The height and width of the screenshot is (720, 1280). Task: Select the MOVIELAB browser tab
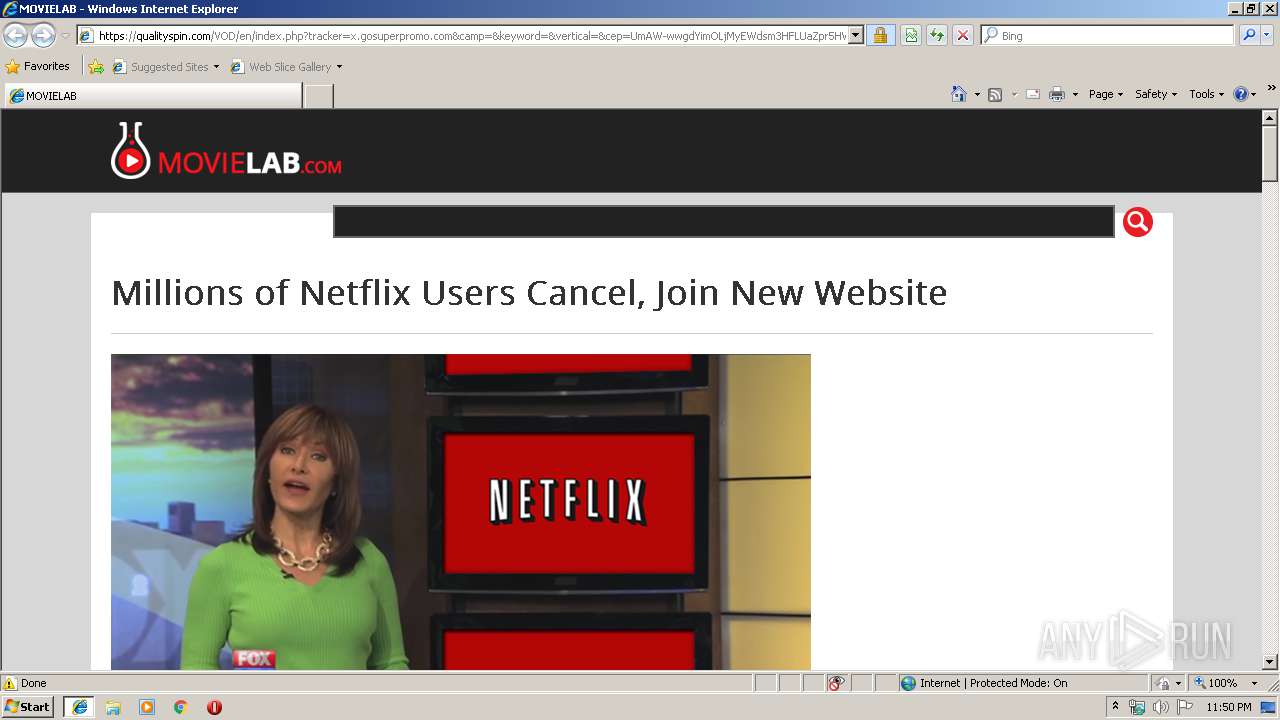pyautogui.click(x=153, y=96)
